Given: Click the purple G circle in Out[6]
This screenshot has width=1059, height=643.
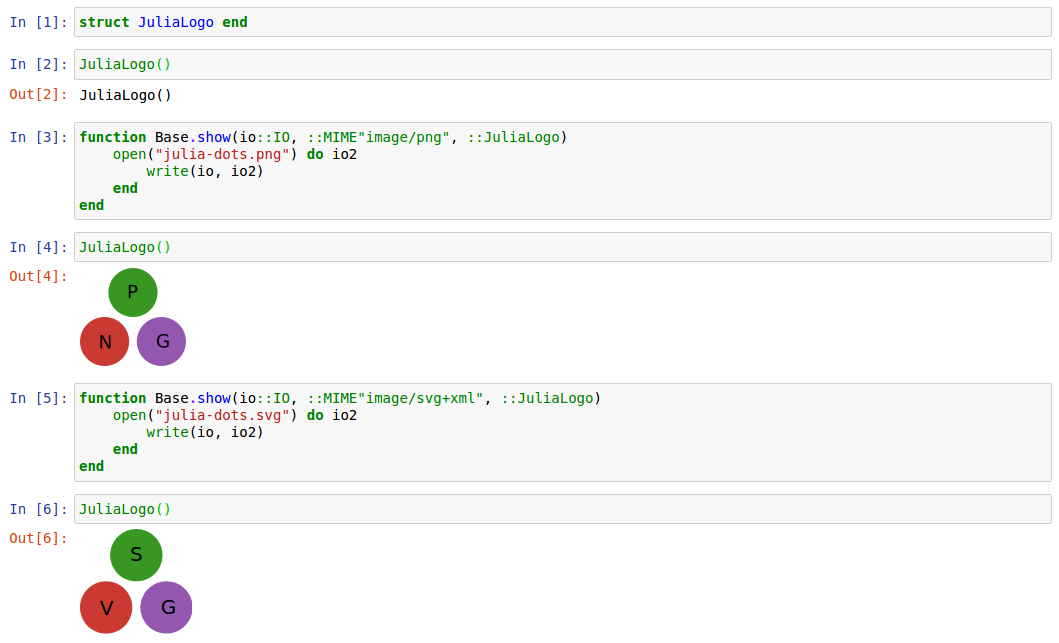Looking at the screenshot, I should pos(166,607).
